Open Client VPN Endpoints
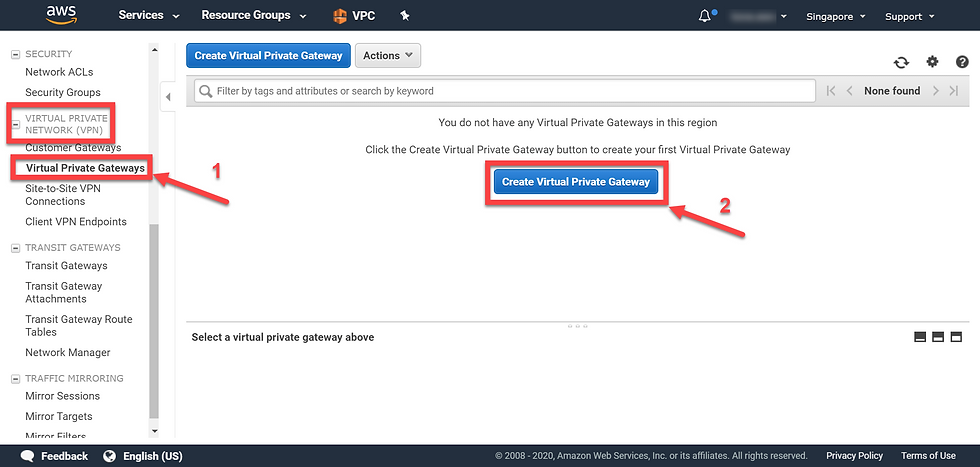 (x=76, y=221)
